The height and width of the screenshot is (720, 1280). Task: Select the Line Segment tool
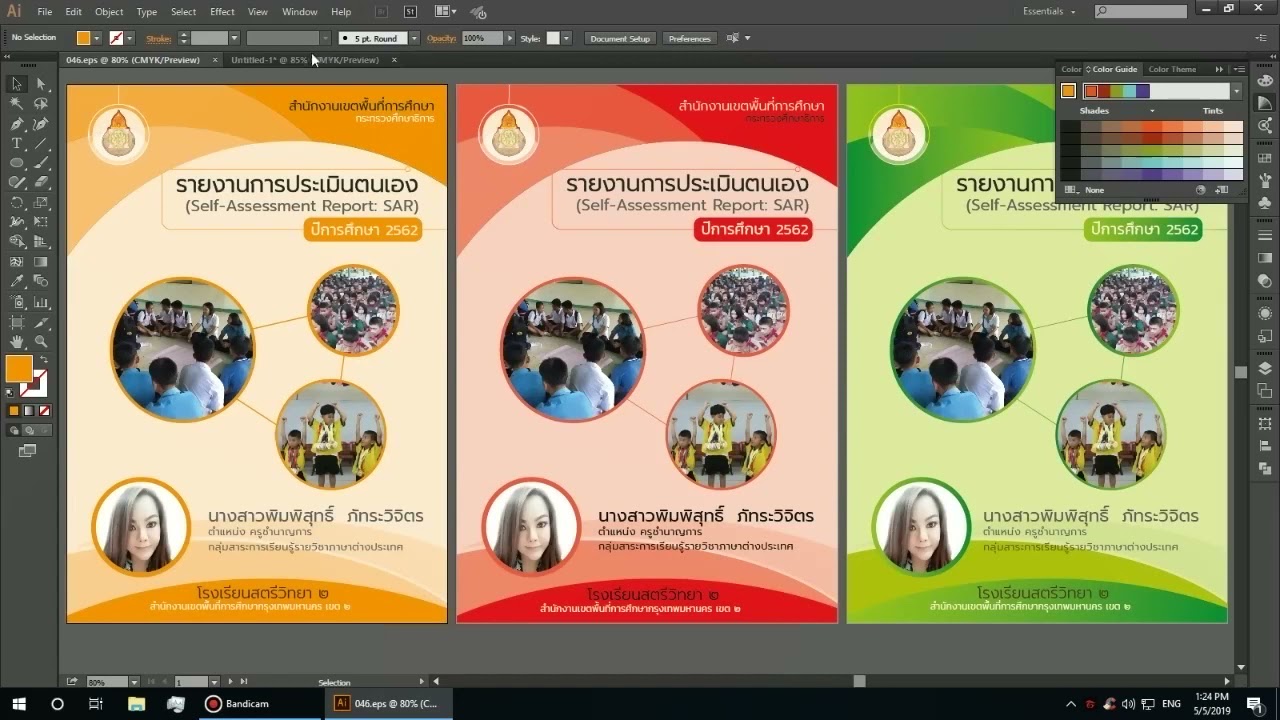click(41, 144)
